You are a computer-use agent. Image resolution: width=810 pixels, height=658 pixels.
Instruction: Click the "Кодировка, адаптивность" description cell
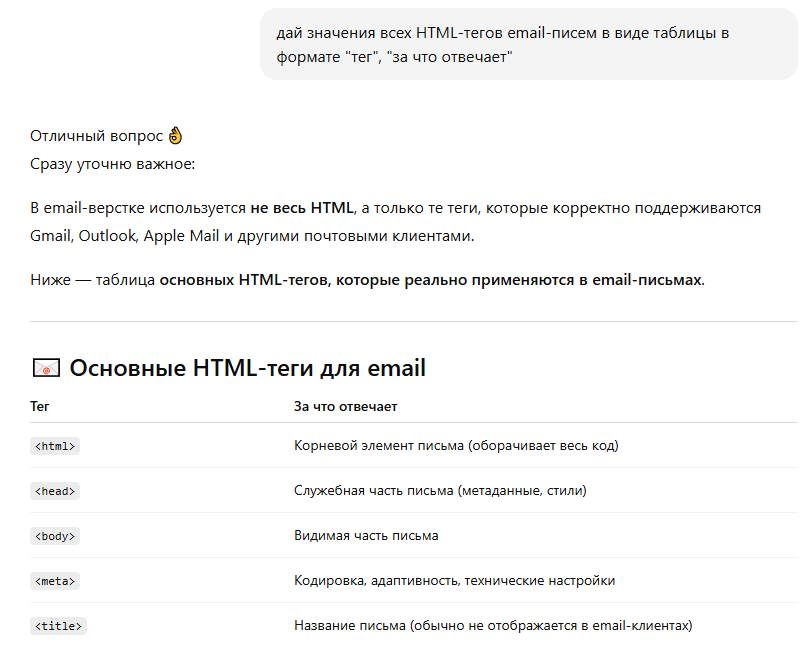pos(454,580)
